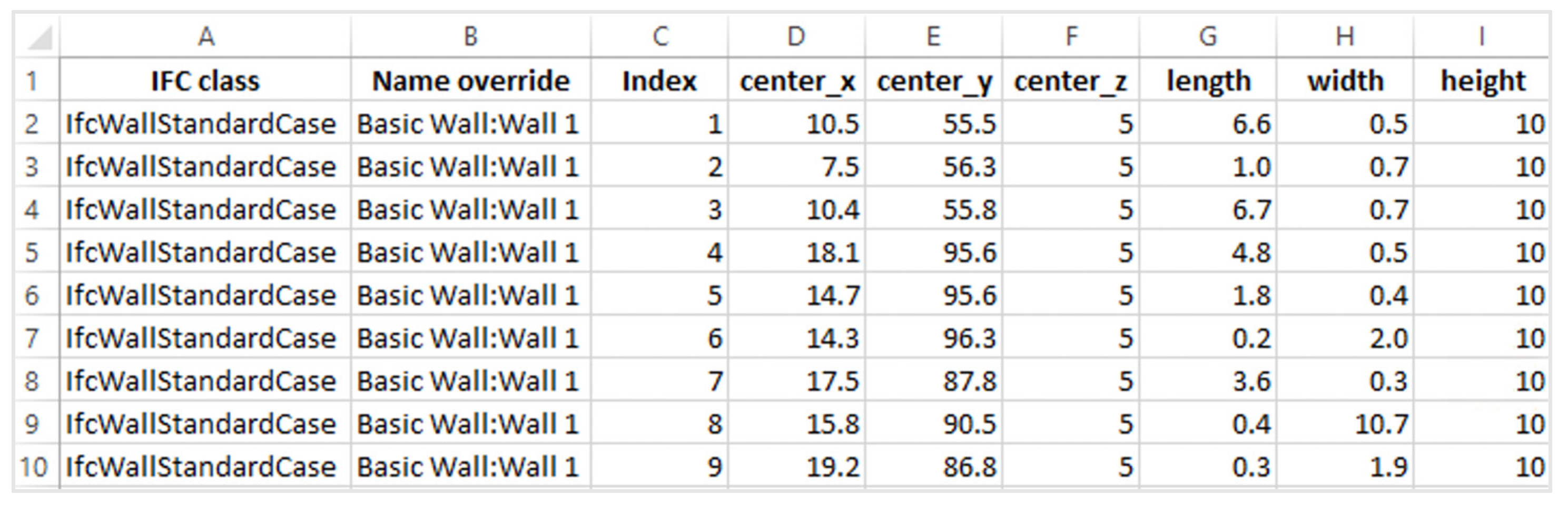Screen dimensions: 1568x505
Task: Click the IfcWallStandardCase cell in row 2
Action: pos(206,124)
